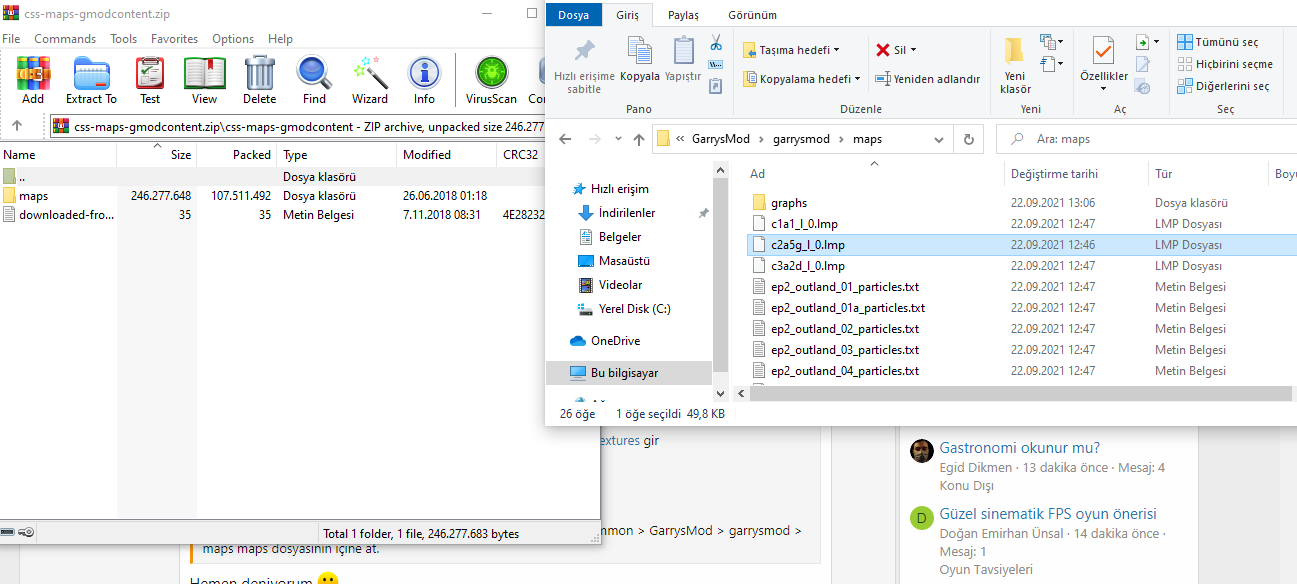Open the new item dropdown in Yeni group
Screen dimensions: 1297x584
pyautogui.click(x=1051, y=42)
